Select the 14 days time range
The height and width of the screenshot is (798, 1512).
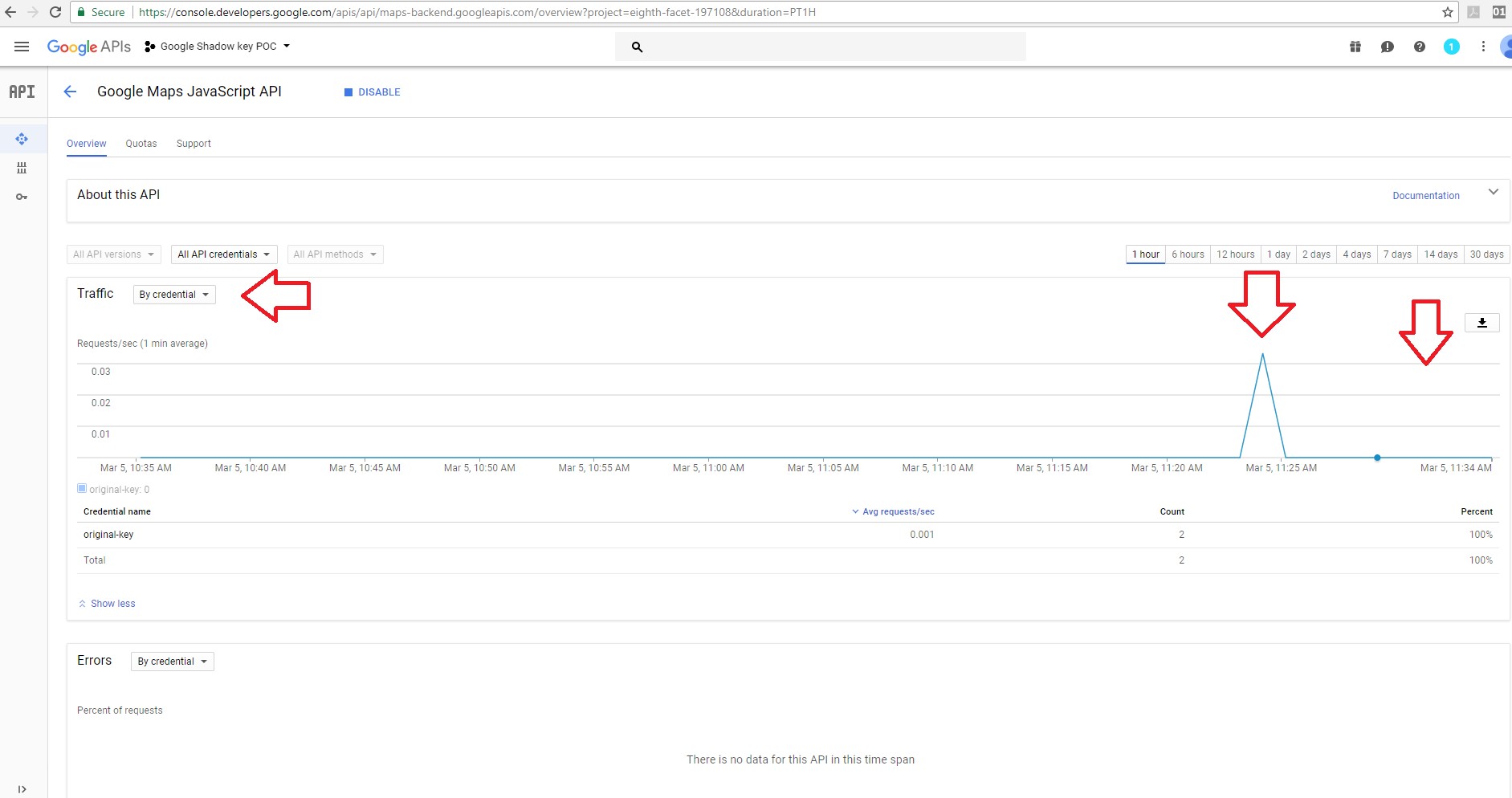1441,254
